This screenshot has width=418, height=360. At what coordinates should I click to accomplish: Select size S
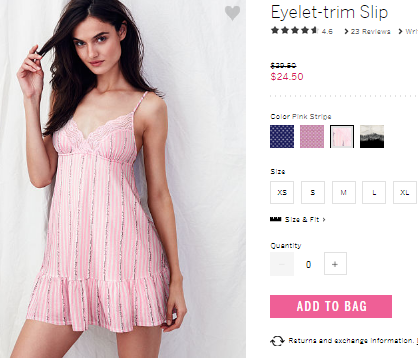click(x=313, y=192)
